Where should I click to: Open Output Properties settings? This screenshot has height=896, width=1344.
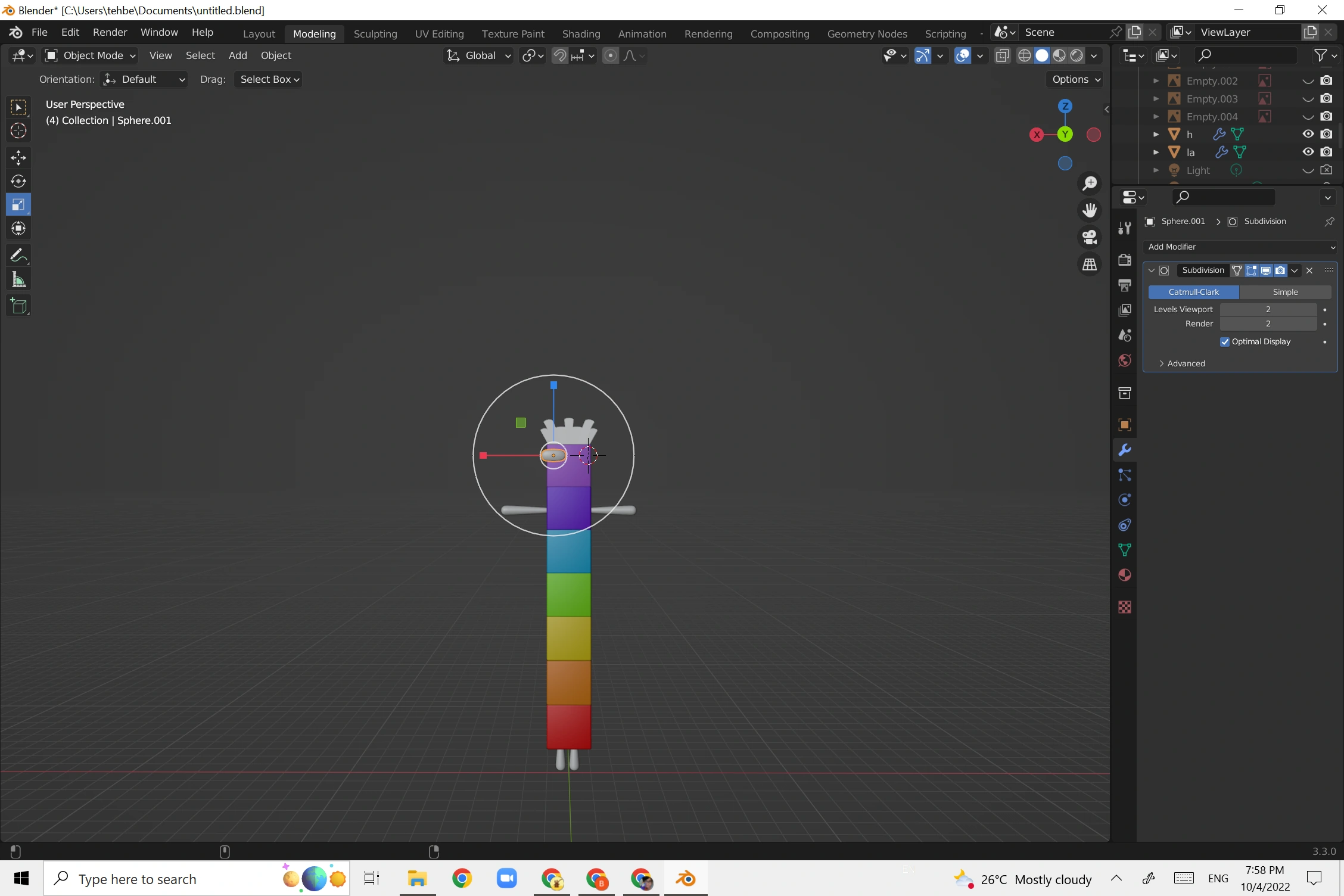click(x=1124, y=285)
